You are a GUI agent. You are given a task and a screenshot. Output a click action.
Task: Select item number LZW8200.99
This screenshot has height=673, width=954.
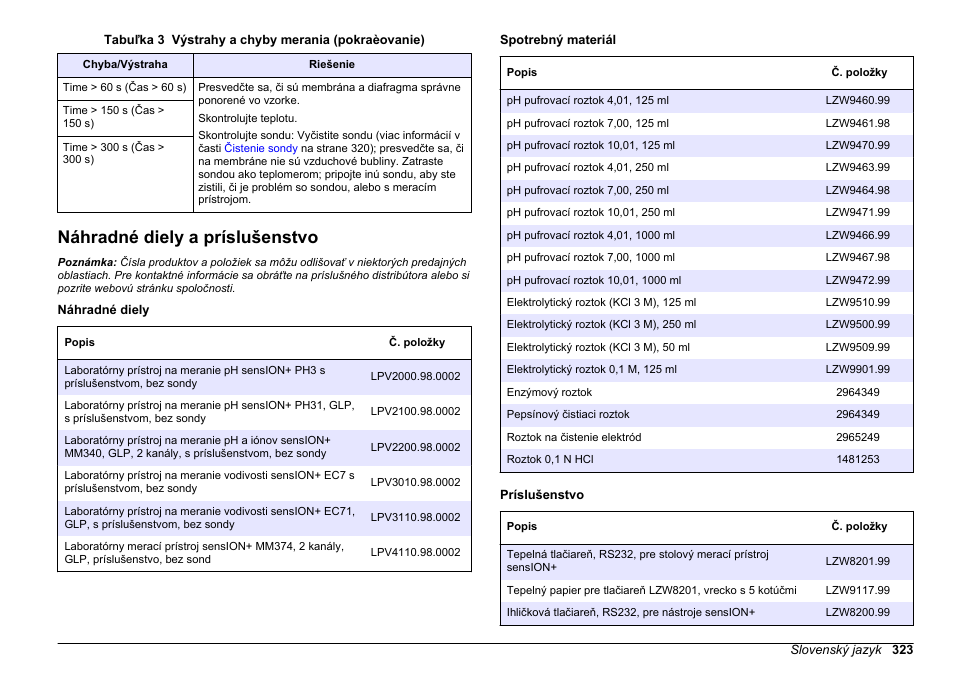tap(858, 613)
